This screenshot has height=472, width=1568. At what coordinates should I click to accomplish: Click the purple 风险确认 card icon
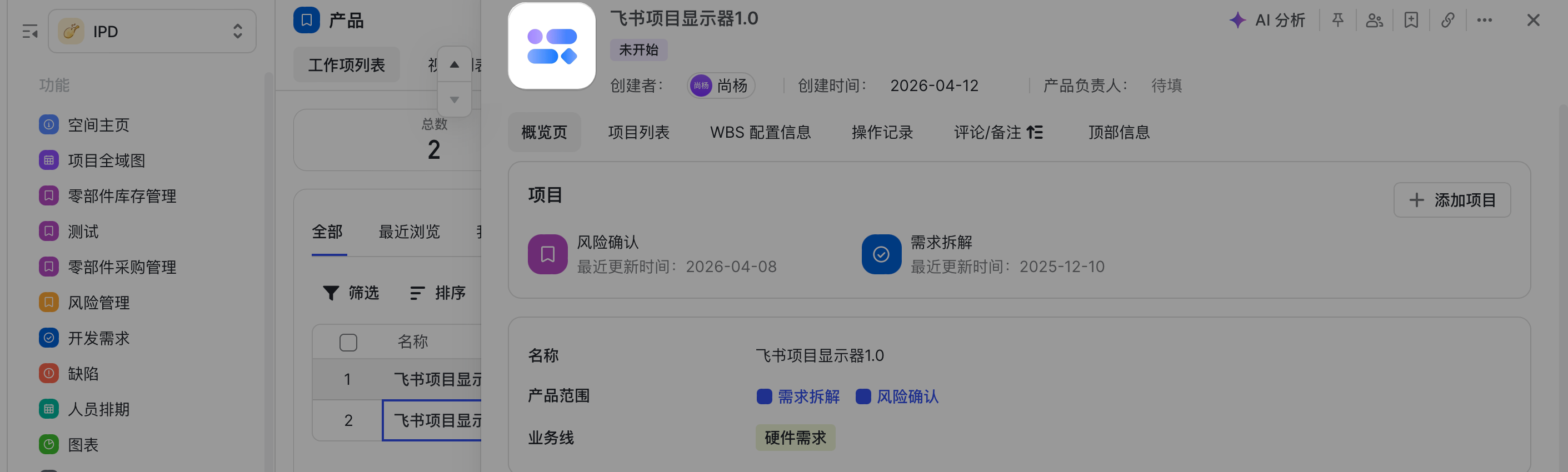tap(547, 254)
